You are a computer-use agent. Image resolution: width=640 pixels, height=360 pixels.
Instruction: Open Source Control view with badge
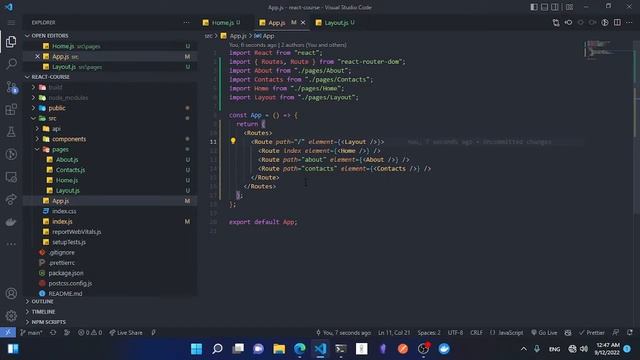11,87
